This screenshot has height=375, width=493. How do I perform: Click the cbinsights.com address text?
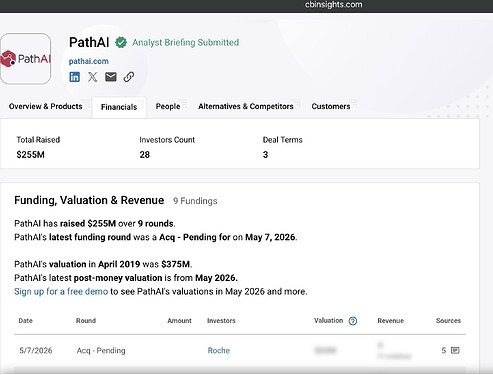click(x=333, y=5)
